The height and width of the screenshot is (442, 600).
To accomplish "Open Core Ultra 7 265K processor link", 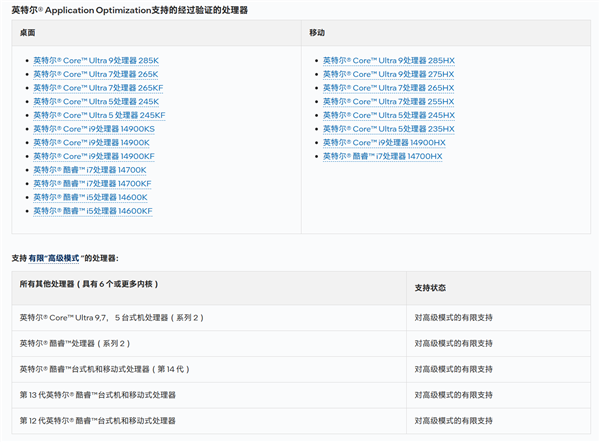I will click(96, 74).
